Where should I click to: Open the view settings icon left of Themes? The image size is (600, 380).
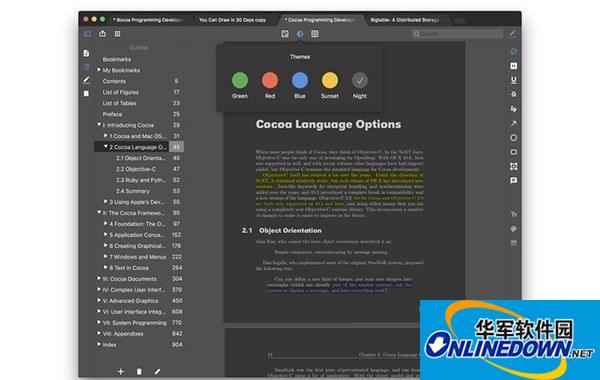pos(285,34)
